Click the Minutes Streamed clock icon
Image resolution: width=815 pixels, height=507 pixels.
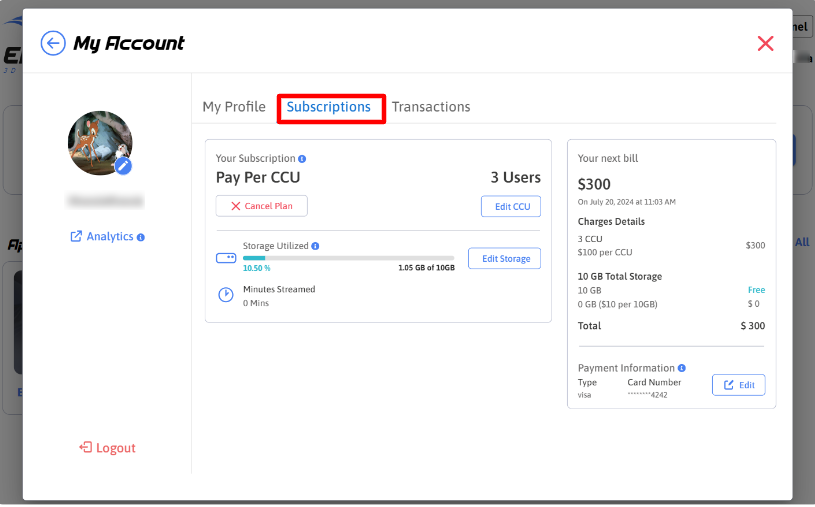[x=226, y=295]
